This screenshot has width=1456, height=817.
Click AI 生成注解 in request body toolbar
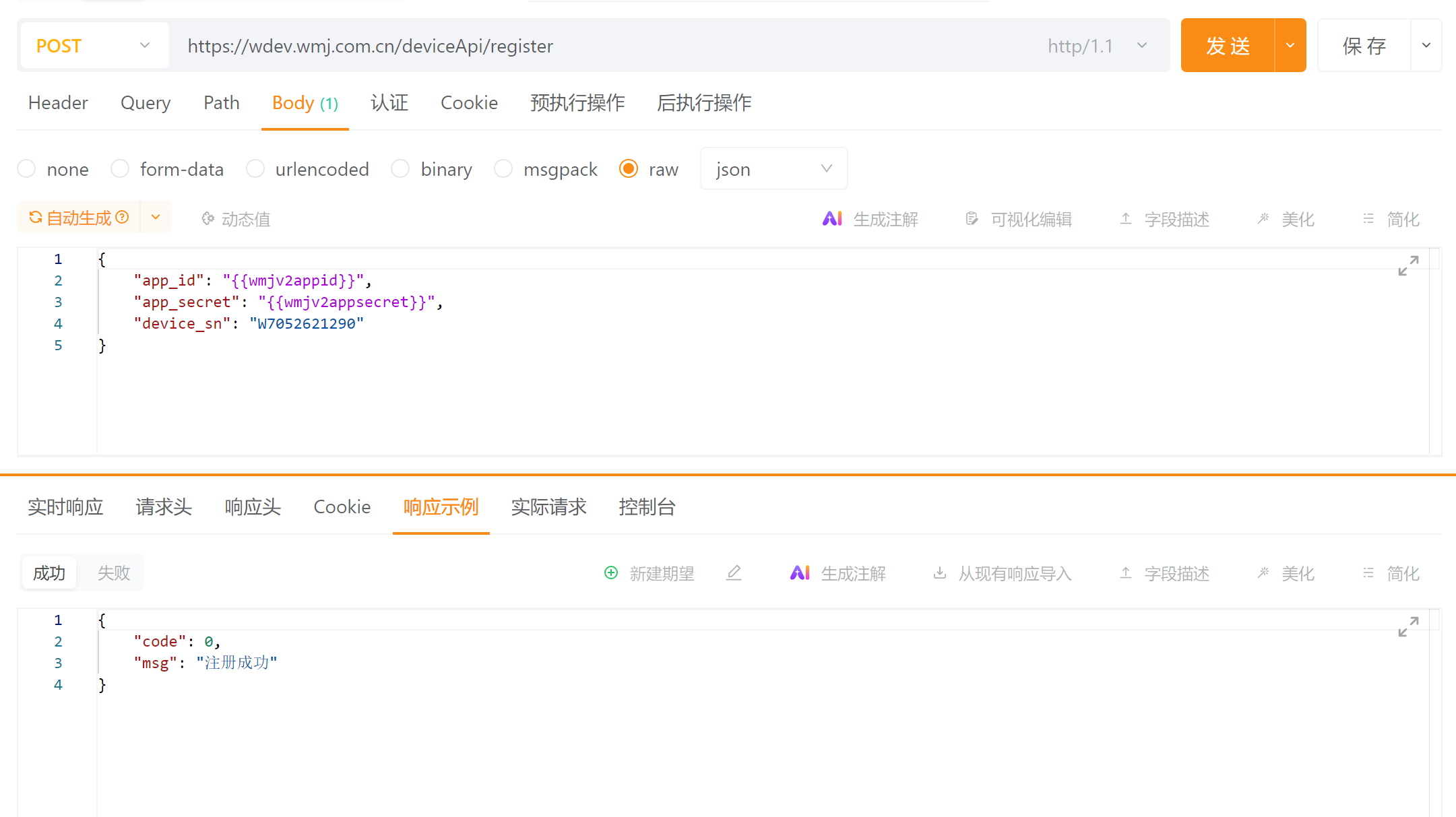click(870, 219)
